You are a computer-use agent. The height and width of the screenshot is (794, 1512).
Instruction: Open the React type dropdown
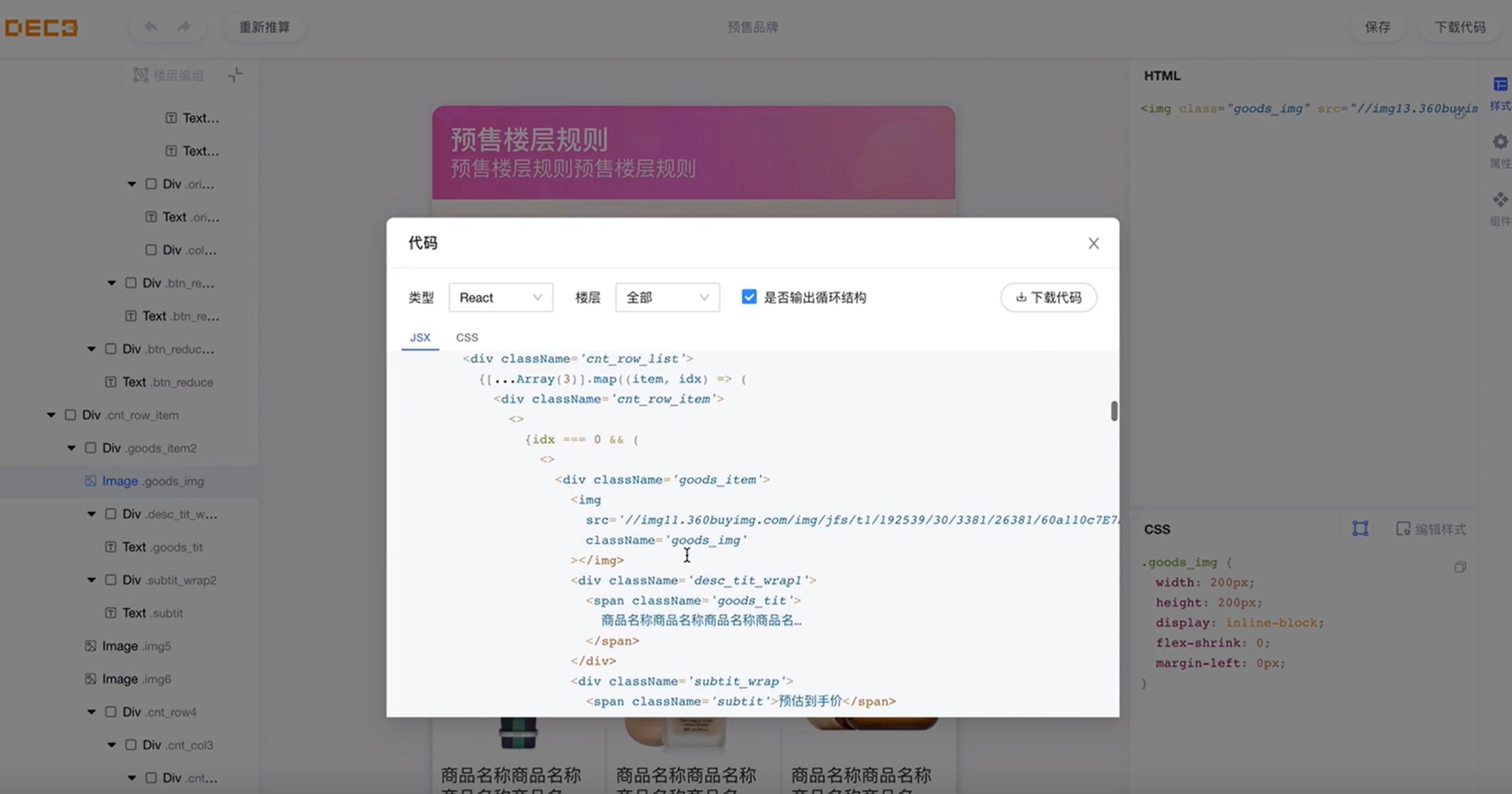[x=500, y=297]
